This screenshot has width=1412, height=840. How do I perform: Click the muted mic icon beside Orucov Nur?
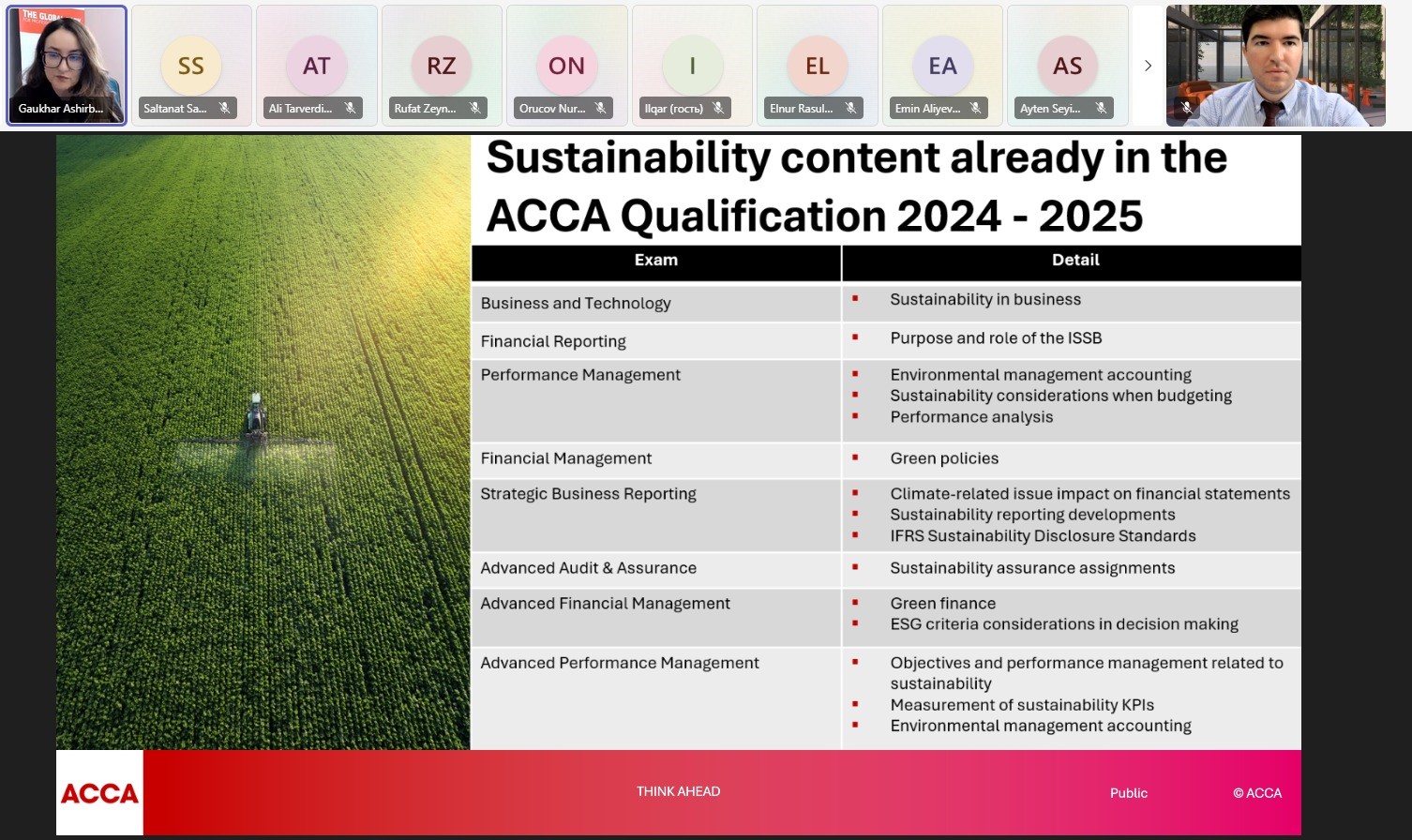601,109
